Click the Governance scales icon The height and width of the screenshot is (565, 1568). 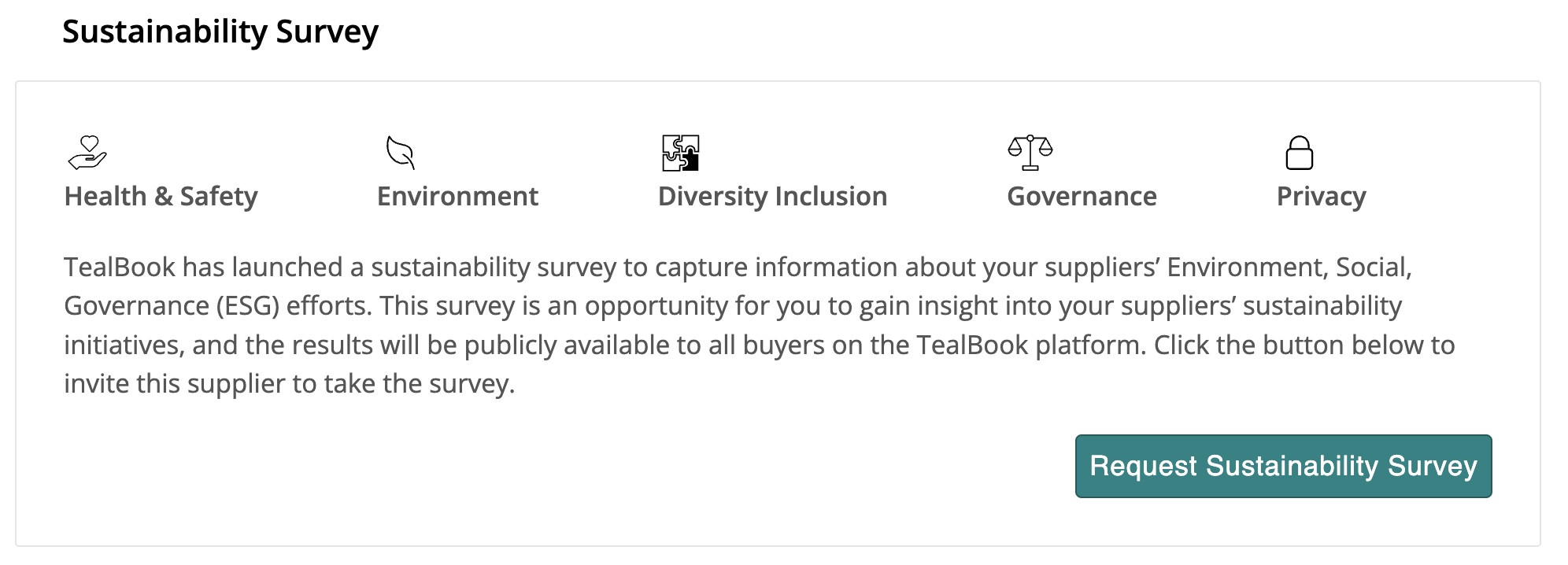coord(1030,153)
